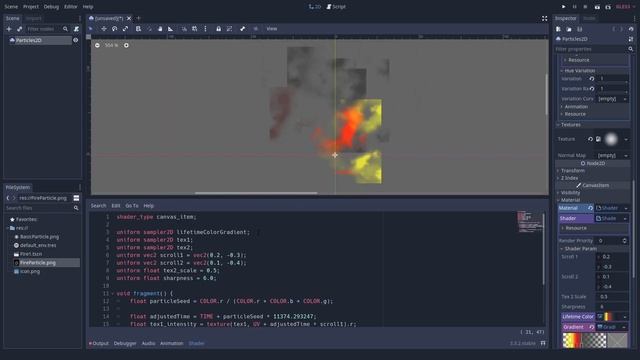The width and height of the screenshot is (640, 360).
Task: Select the Pan Mode hand tool
Action: (x=160, y=29)
